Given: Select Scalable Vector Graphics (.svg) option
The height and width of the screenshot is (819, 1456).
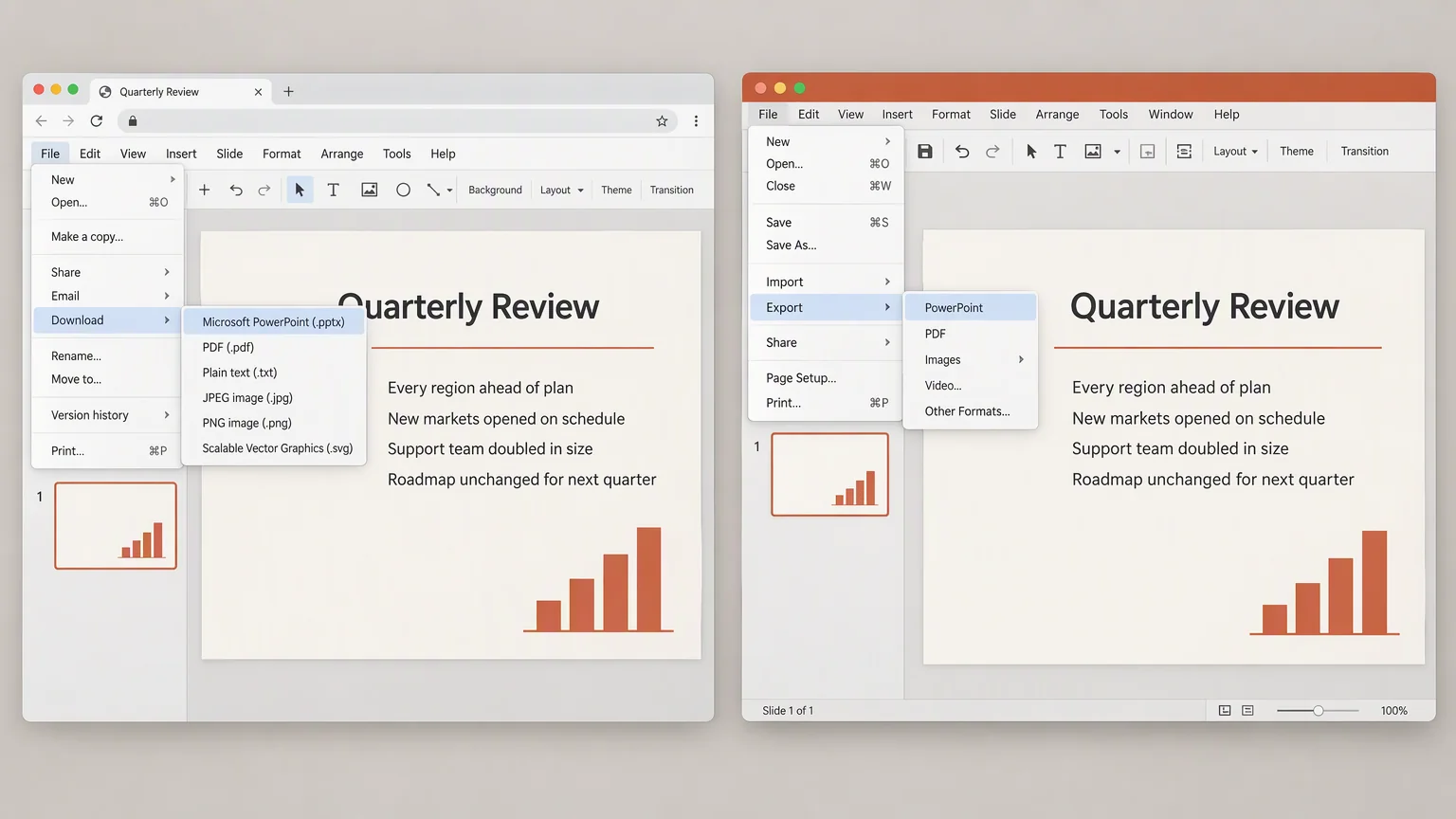Looking at the screenshot, I should click(273, 448).
